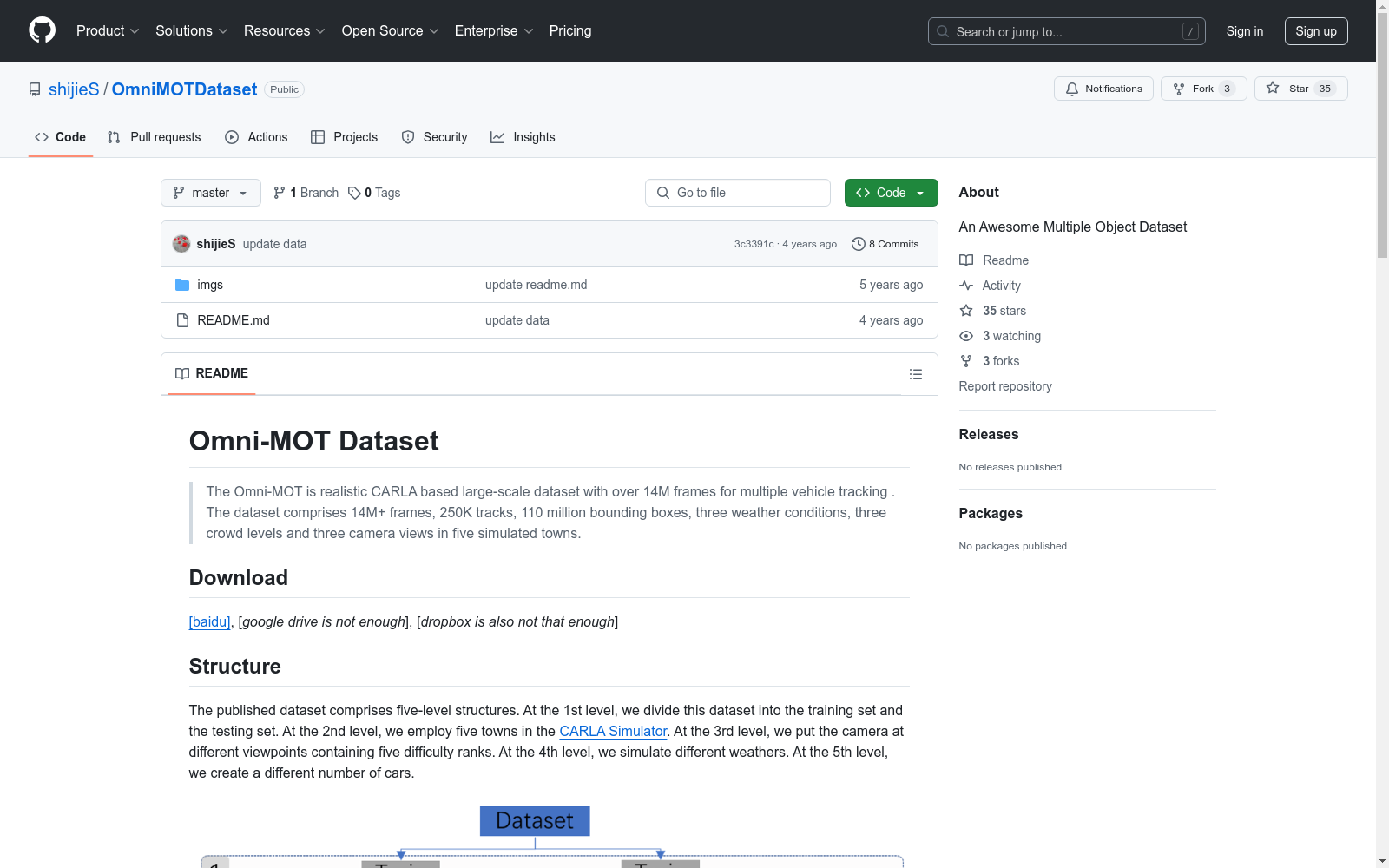Click the star icon beside 35 stars
This screenshot has width=1389, height=868.
click(x=966, y=311)
